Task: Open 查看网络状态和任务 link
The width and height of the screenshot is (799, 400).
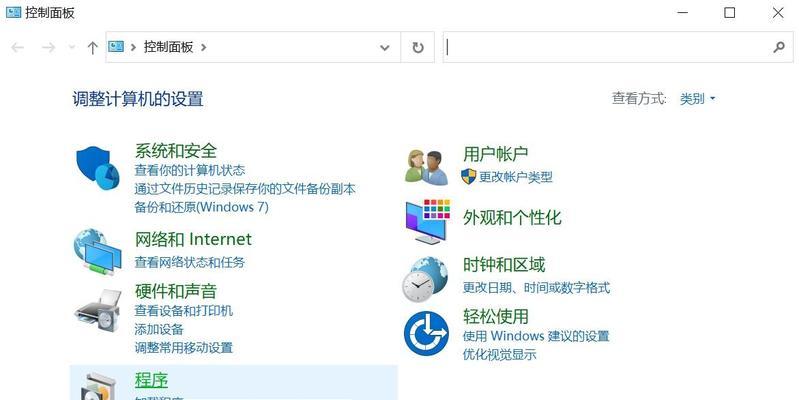Action: [190, 262]
